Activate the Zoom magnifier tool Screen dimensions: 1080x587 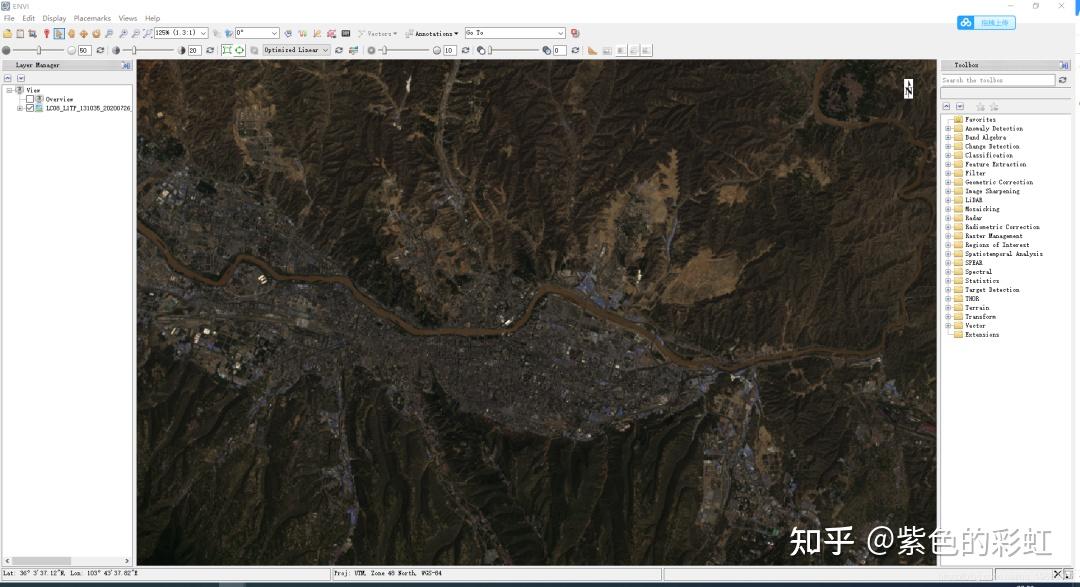click(x=110, y=33)
